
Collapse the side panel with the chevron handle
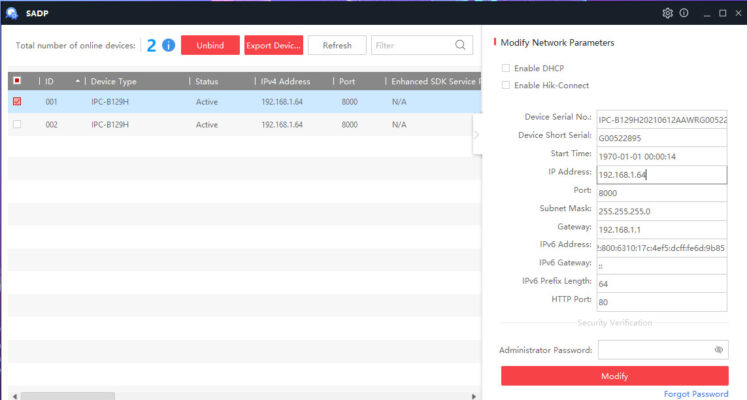point(476,135)
